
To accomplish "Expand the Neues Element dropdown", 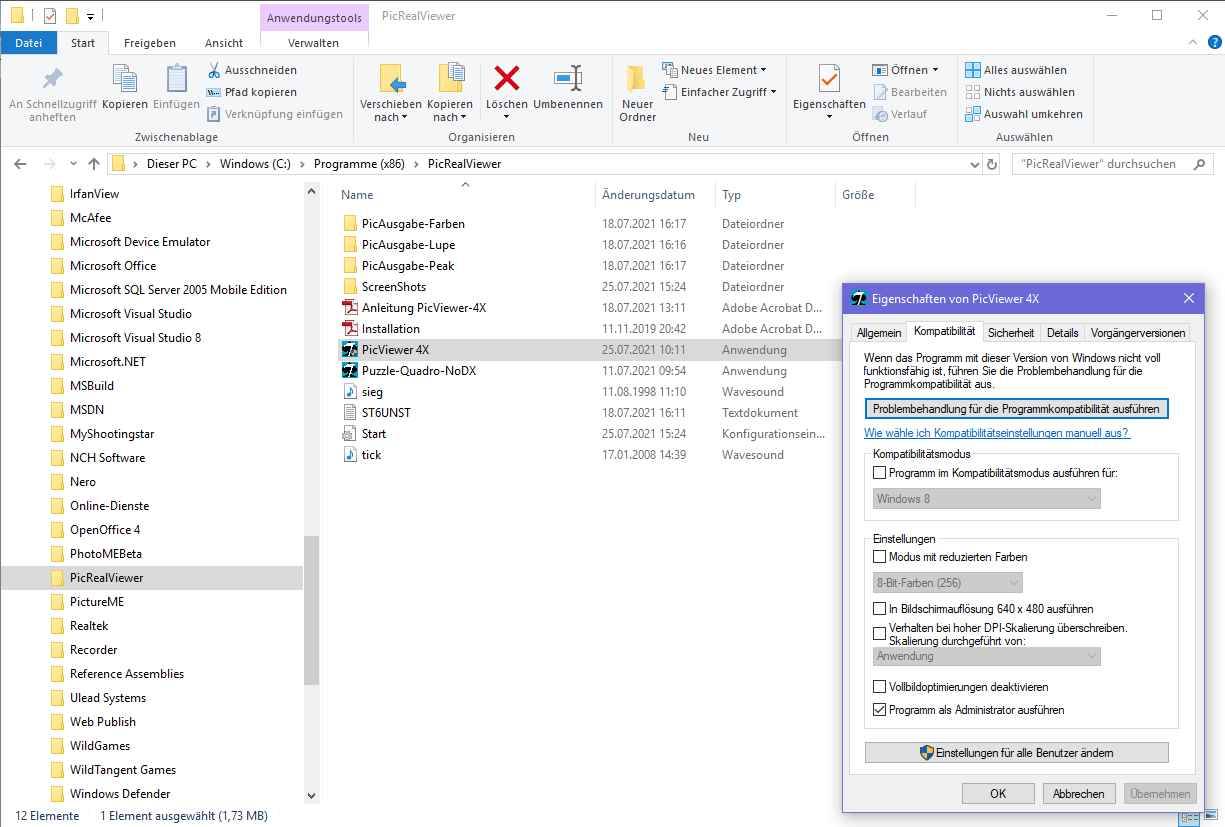I will (x=763, y=70).
